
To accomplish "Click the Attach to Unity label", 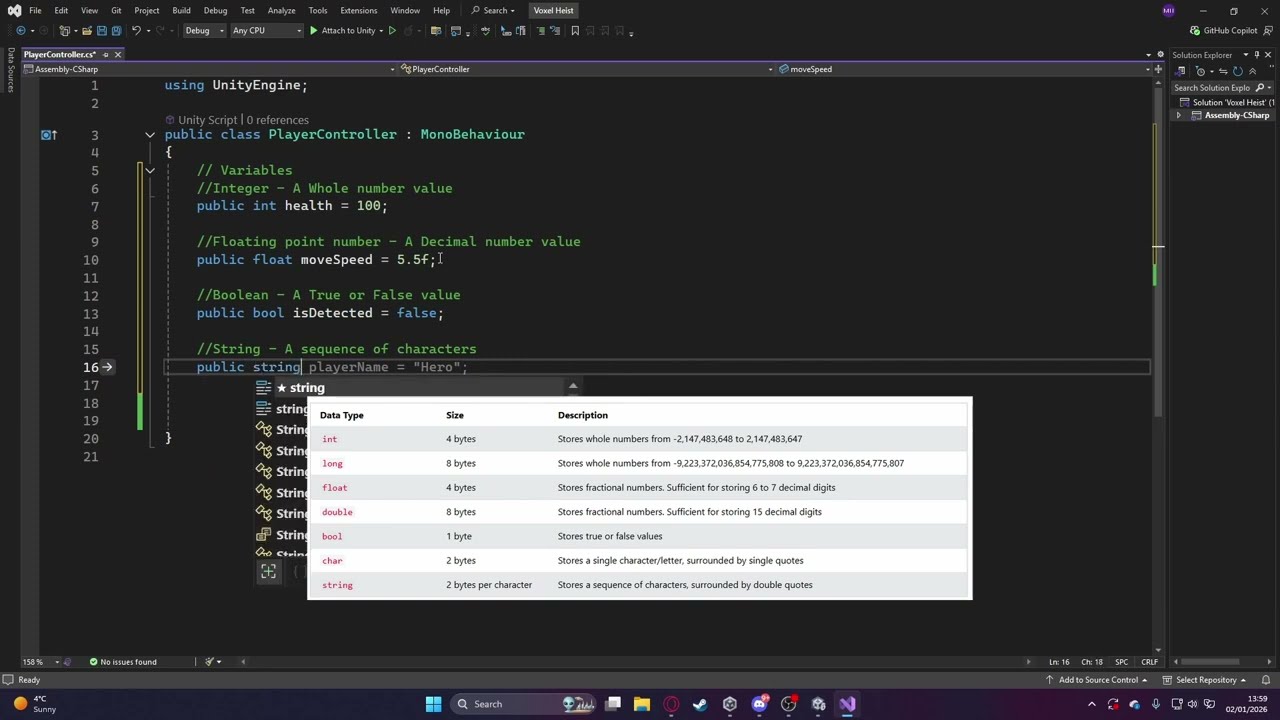I will 348,31.
